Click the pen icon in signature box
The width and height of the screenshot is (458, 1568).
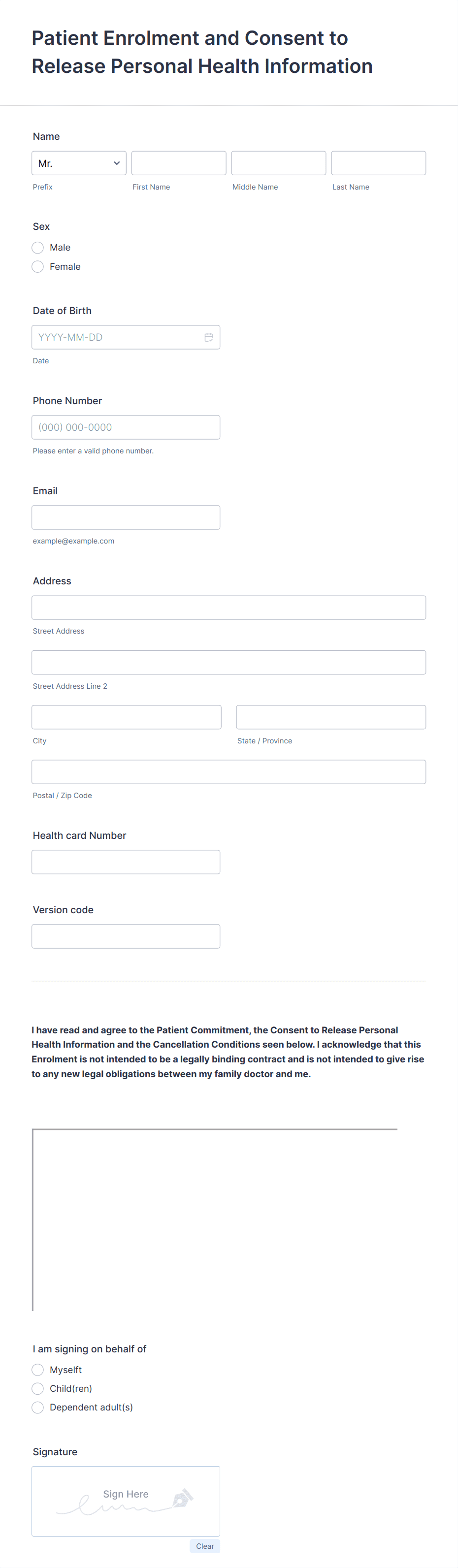(183, 1498)
